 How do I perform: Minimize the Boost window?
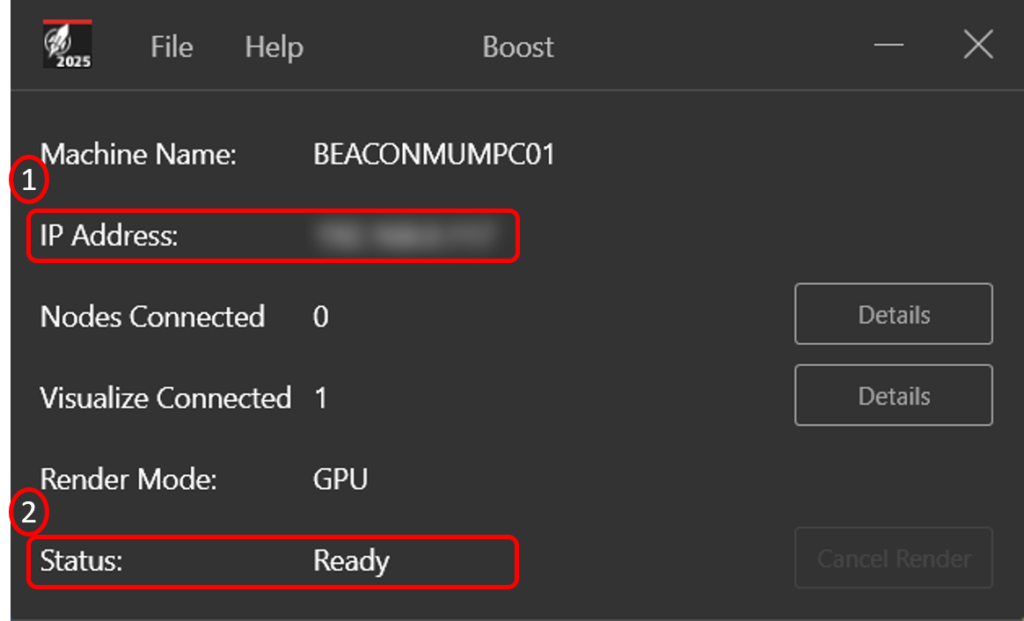pos(888,44)
